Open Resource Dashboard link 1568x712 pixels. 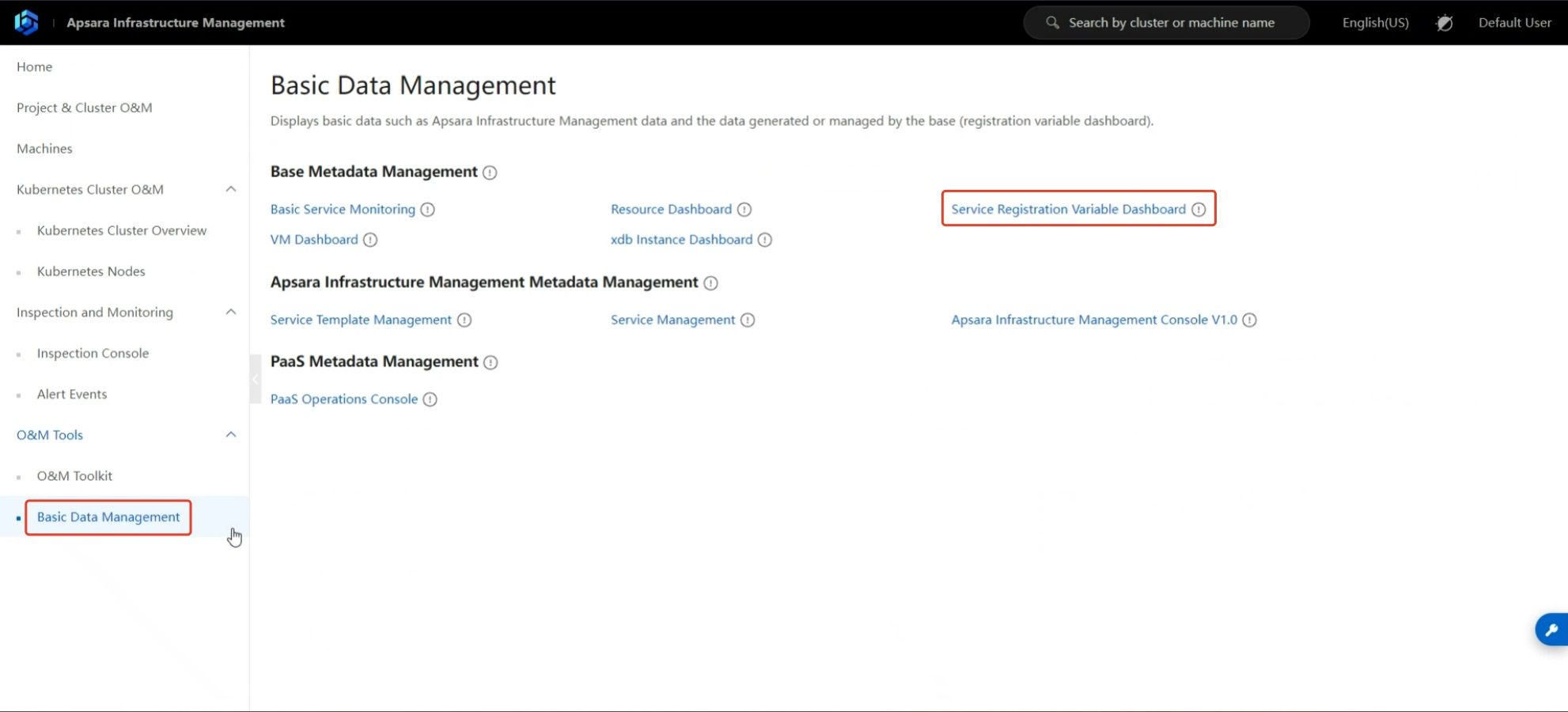click(x=671, y=210)
